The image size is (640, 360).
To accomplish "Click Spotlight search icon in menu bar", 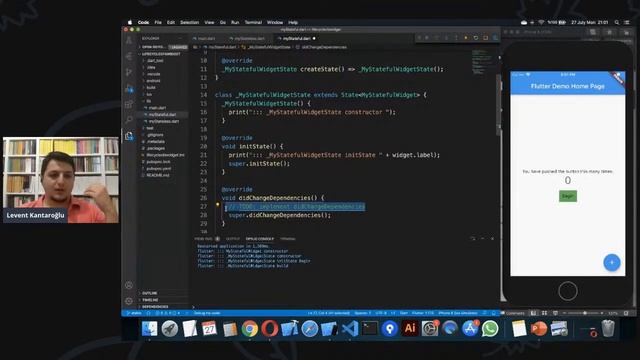I will click(x=617, y=22).
